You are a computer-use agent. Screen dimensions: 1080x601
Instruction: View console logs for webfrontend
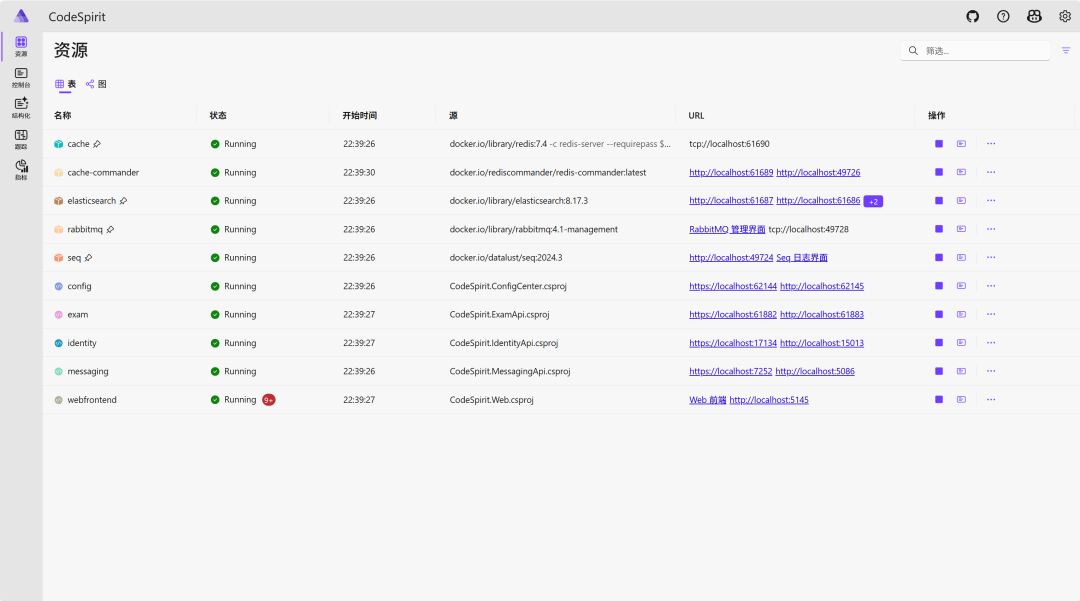pyautogui.click(x=962, y=399)
